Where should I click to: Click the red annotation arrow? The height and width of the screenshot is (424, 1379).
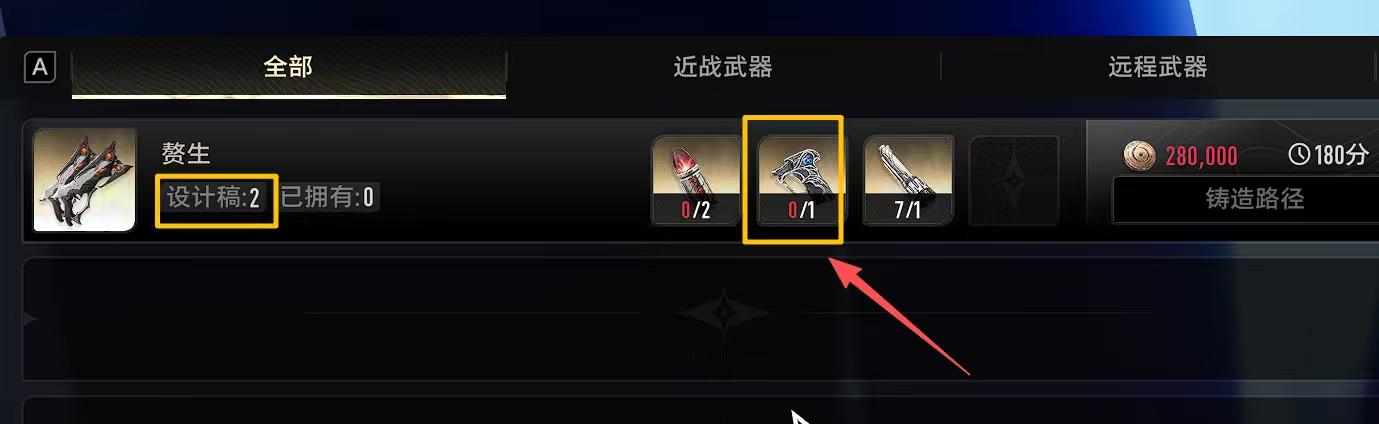click(899, 318)
